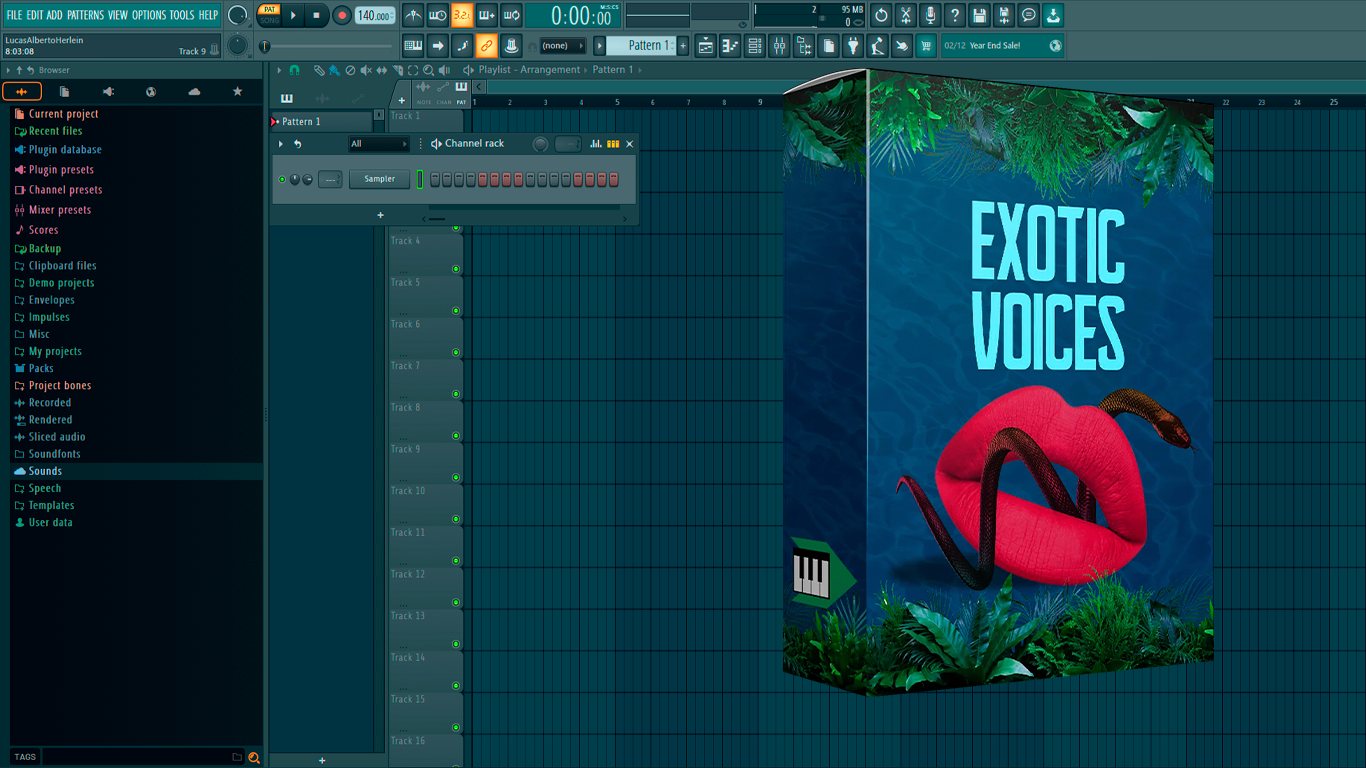
Task: Open the TOOLS menu
Action: 182,15
